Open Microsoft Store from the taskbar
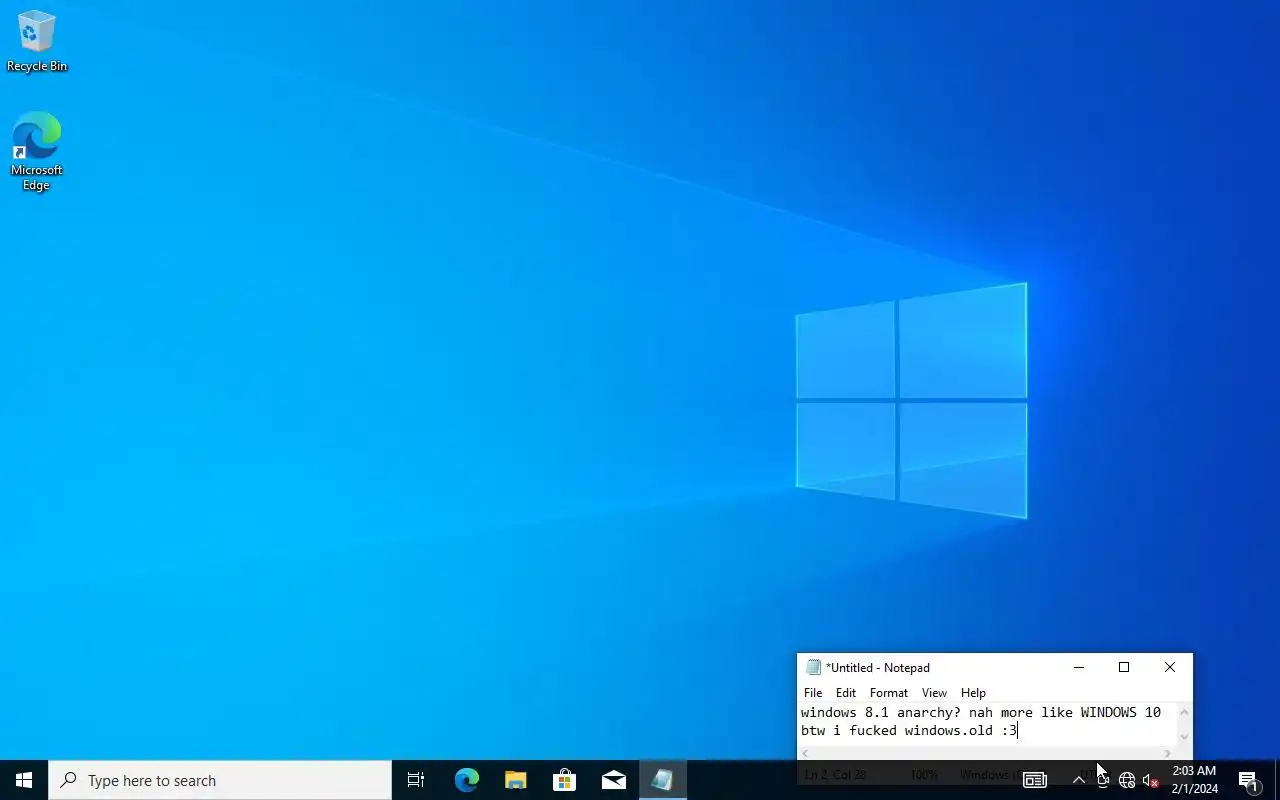The image size is (1280, 800). [564, 780]
